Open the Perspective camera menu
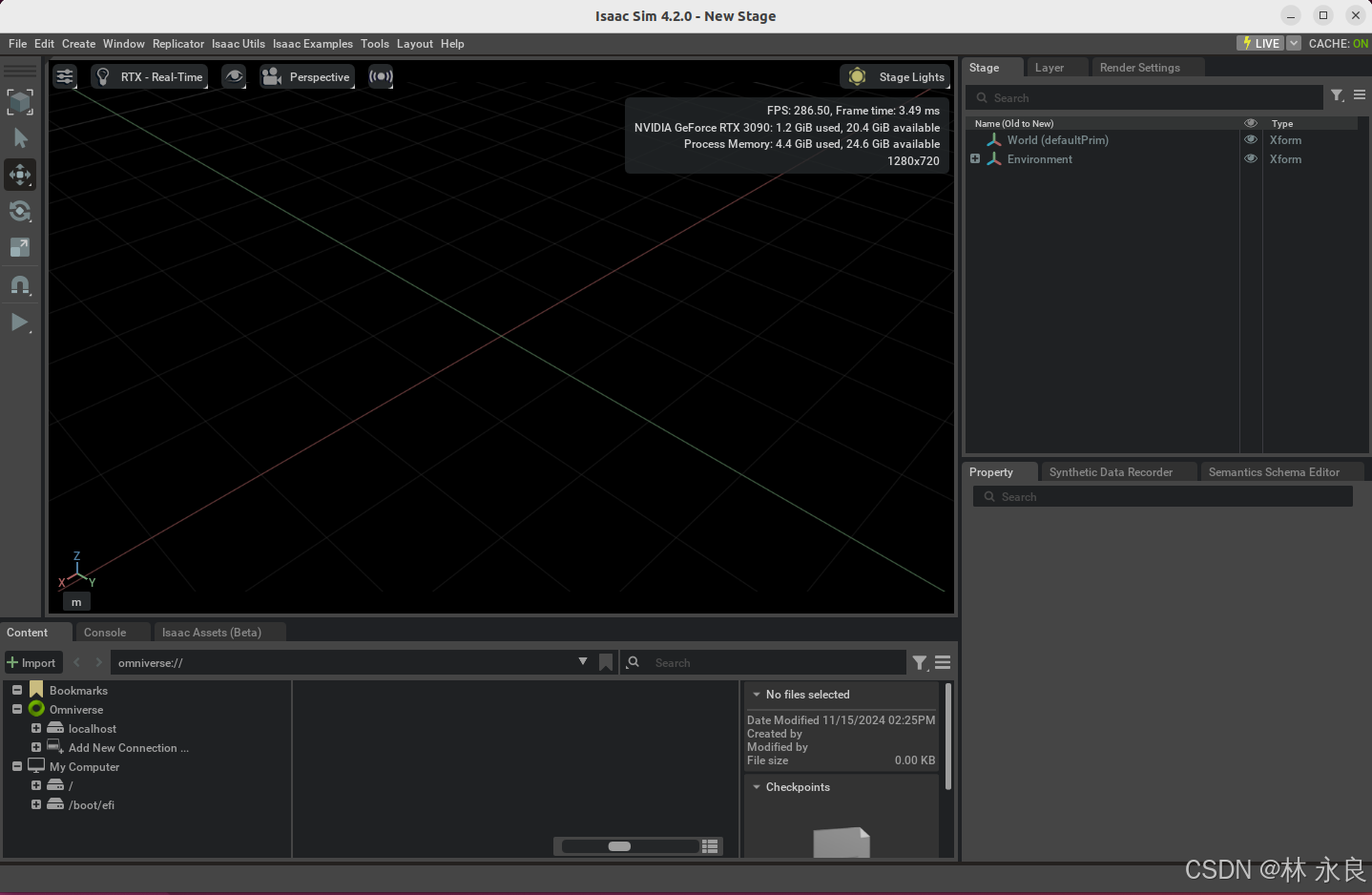 coord(307,76)
